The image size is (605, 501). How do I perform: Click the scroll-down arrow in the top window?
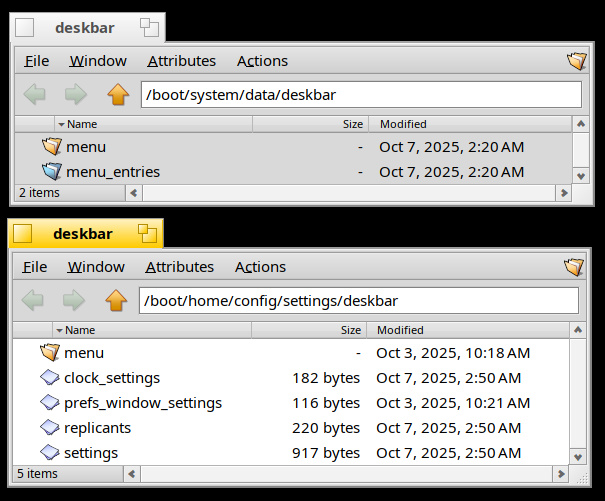tap(580, 175)
